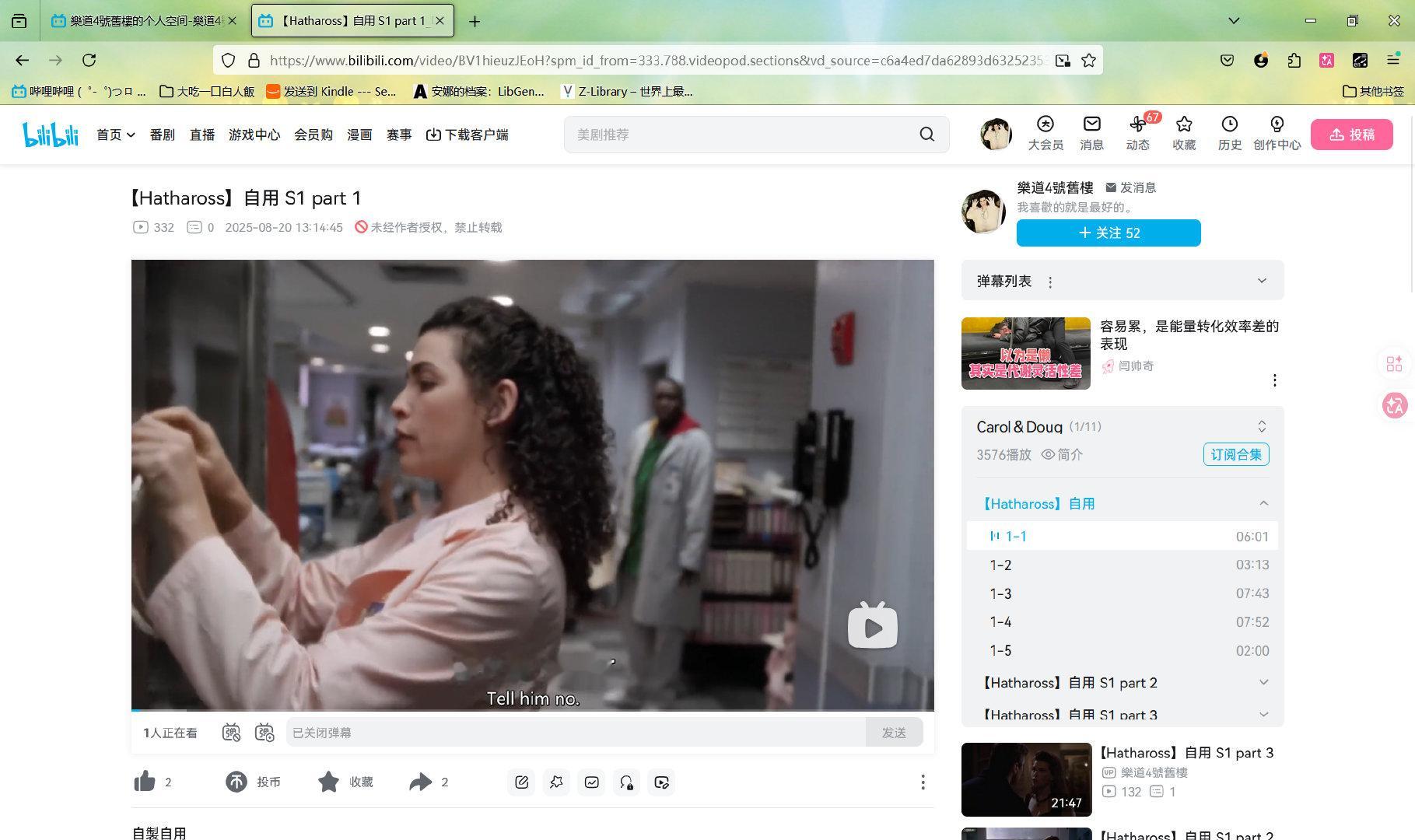Viewport: 1415px width, 840px height.
Task: Click the search magnifier icon
Action: [x=926, y=135]
